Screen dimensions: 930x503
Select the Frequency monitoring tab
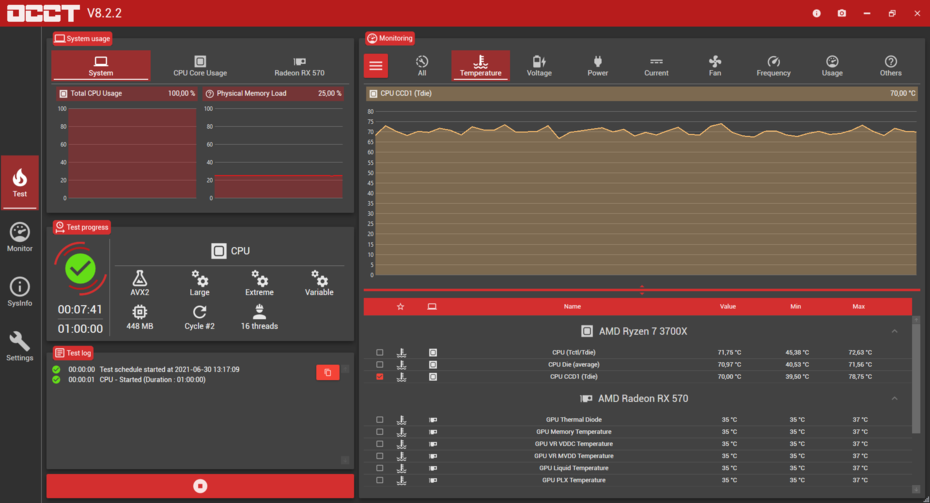773,66
